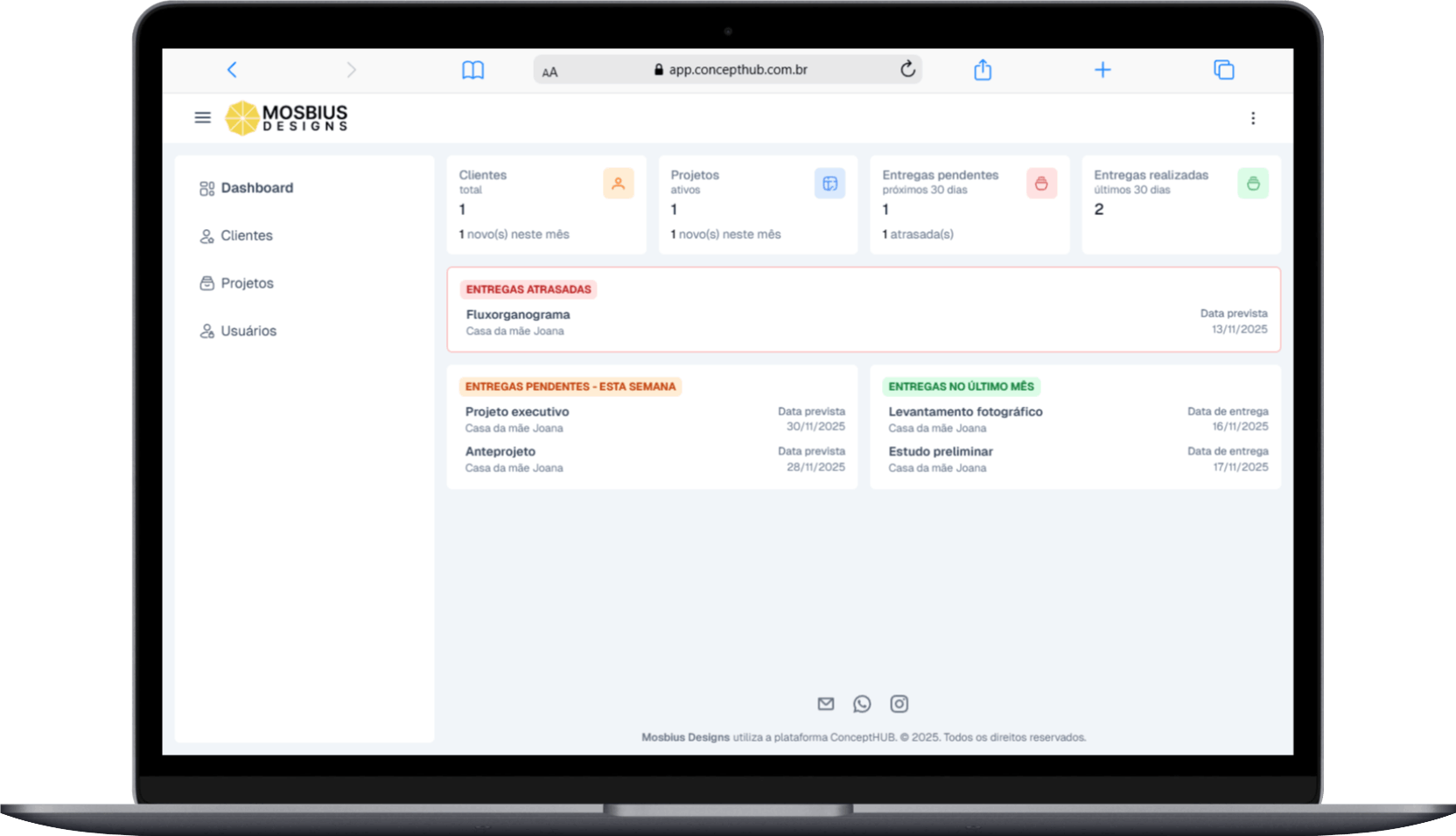This screenshot has height=836, width=1456.
Task: Click the red Entregas pendentes package icon
Action: click(1041, 184)
